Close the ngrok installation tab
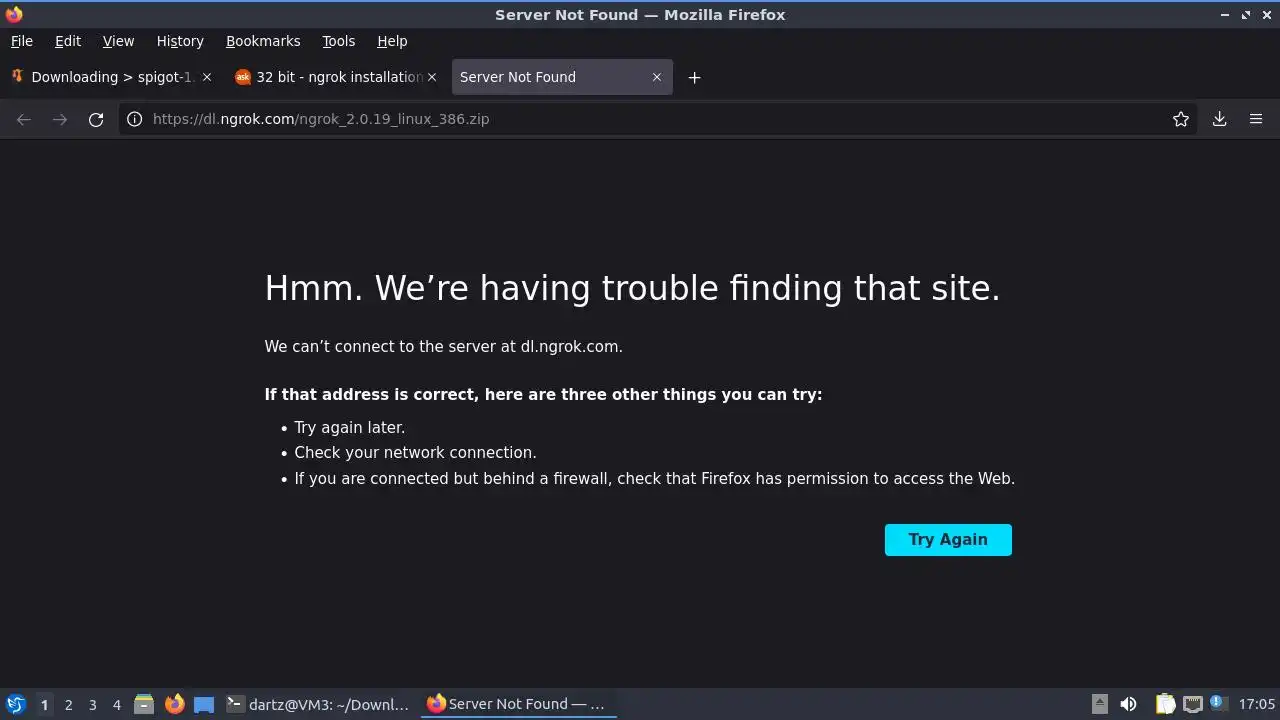This screenshot has width=1280, height=720. pyautogui.click(x=432, y=77)
